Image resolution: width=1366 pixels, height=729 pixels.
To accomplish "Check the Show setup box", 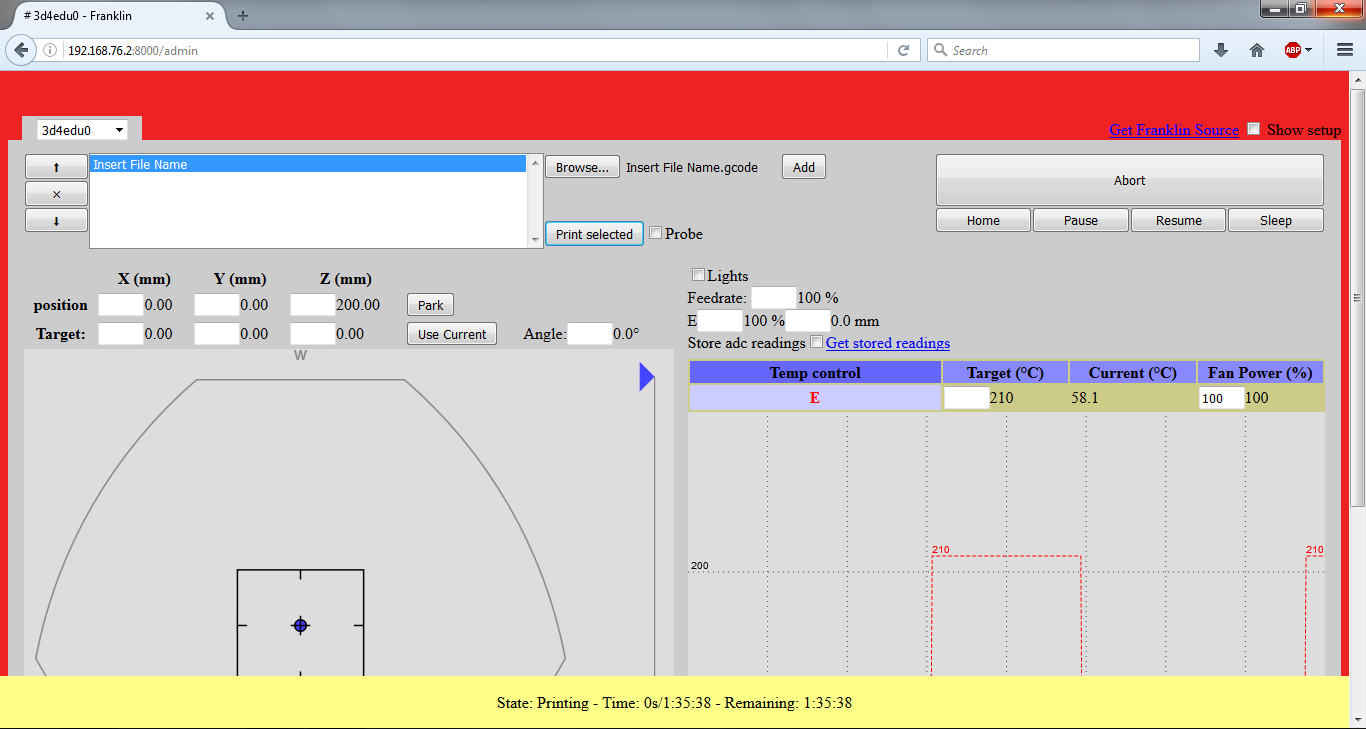I will click(x=1254, y=129).
